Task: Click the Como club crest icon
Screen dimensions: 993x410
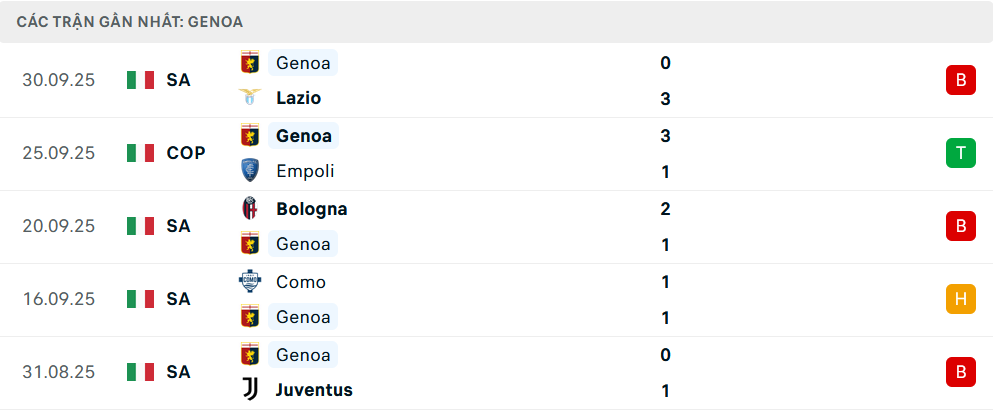Action: pos(249,282)
